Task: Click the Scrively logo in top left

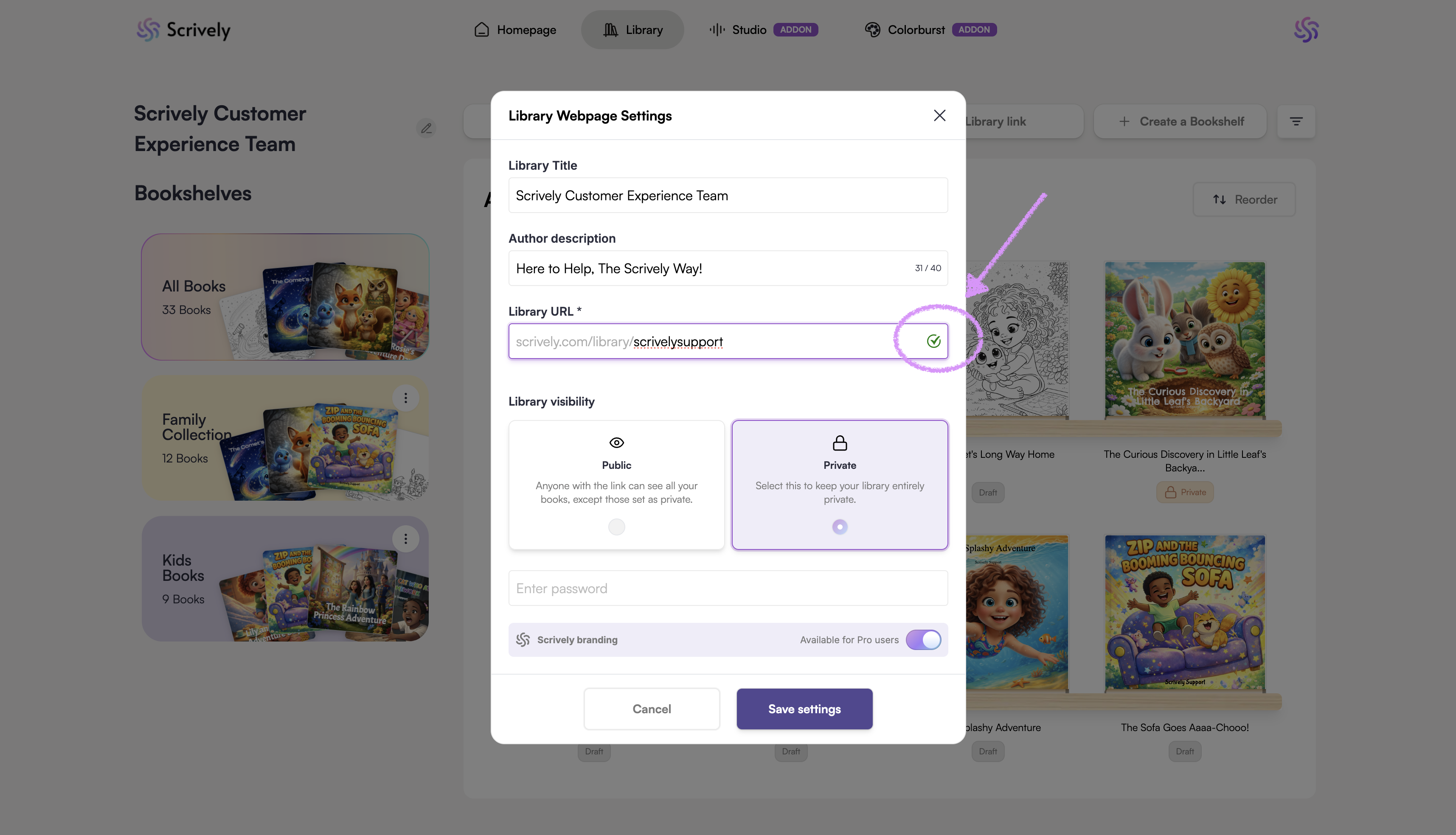Action: [183, 30]
